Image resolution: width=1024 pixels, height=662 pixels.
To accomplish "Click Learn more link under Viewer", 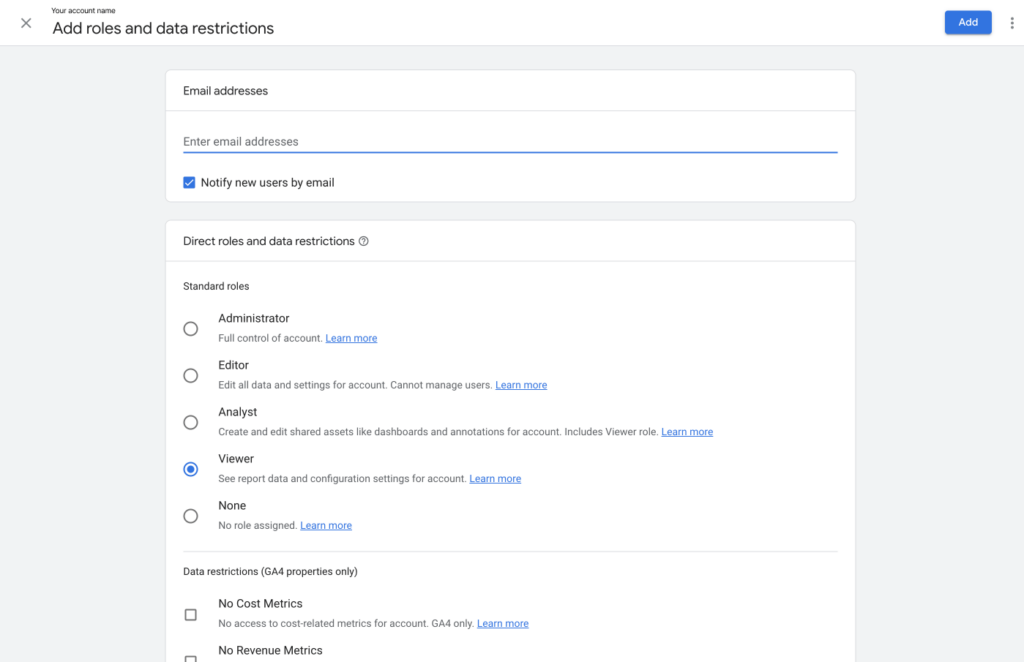I will [x=495, y=479].
